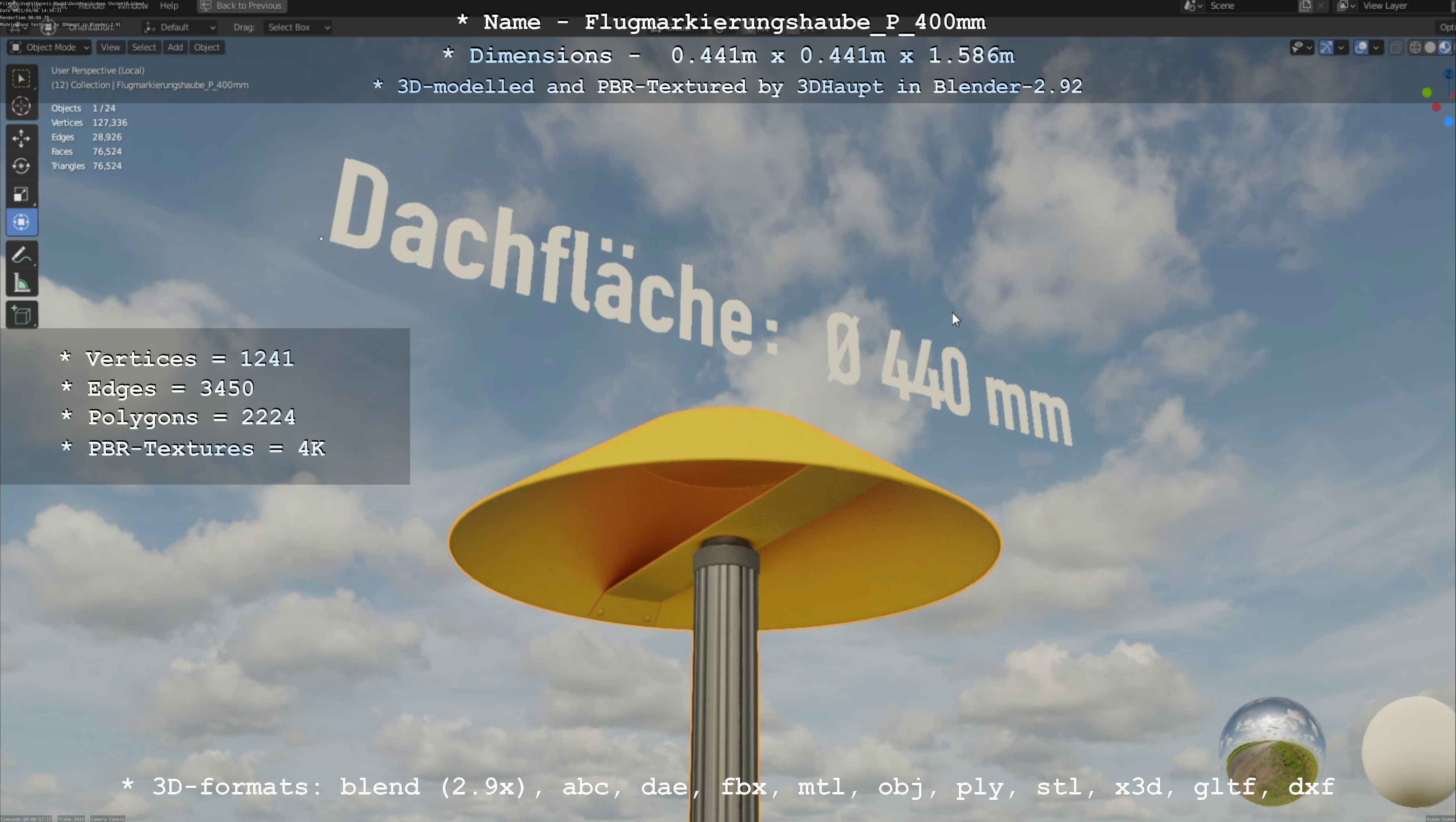This screenshot has width=1456, height=822.
Task: Open the viewport Add menu
Action: [175, 47]
